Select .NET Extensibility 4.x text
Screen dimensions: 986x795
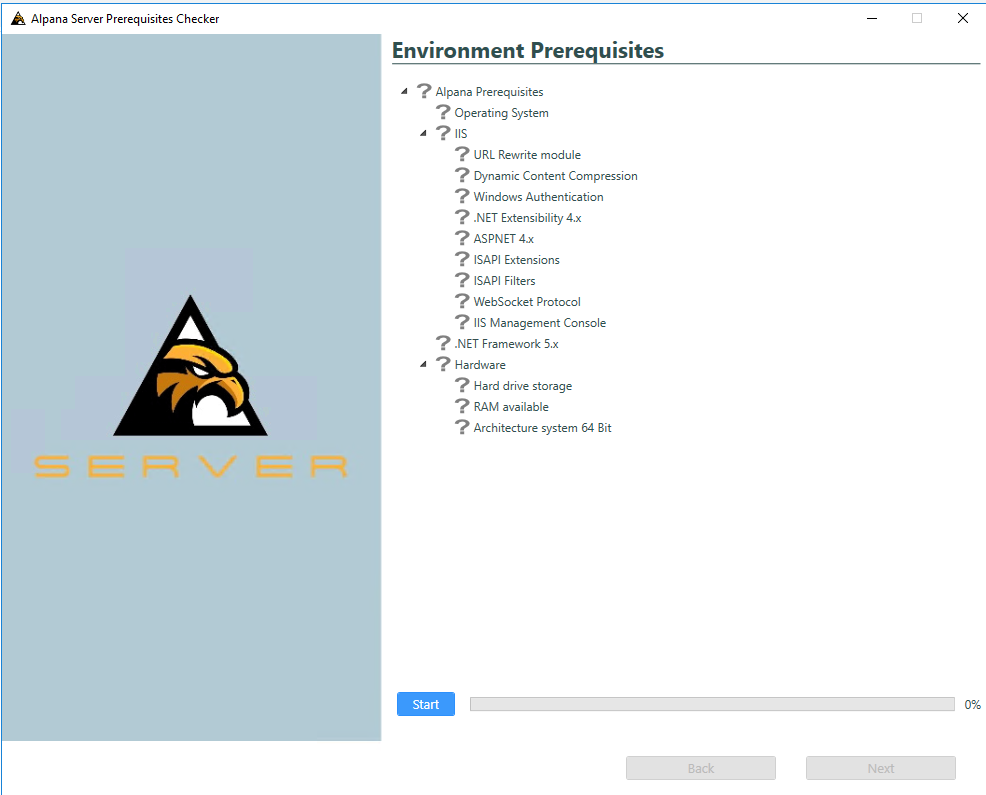(x=527, y=218)
